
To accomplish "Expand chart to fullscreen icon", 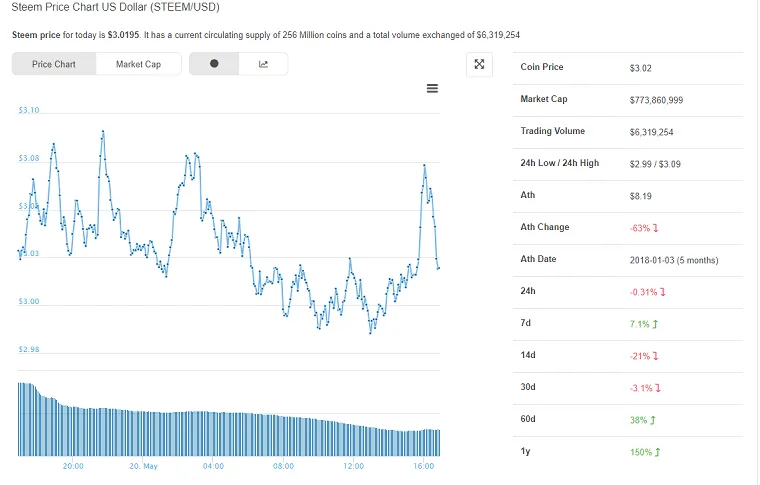I will 479,64.
